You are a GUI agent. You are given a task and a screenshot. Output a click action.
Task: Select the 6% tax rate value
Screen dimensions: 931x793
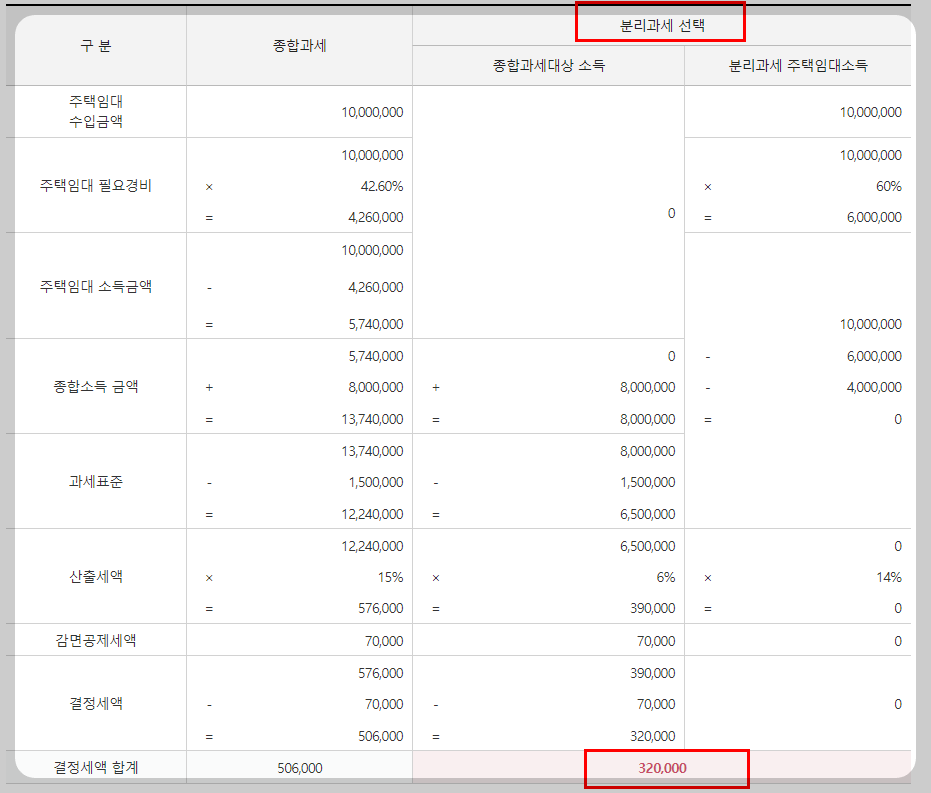[x=666, y=578]
